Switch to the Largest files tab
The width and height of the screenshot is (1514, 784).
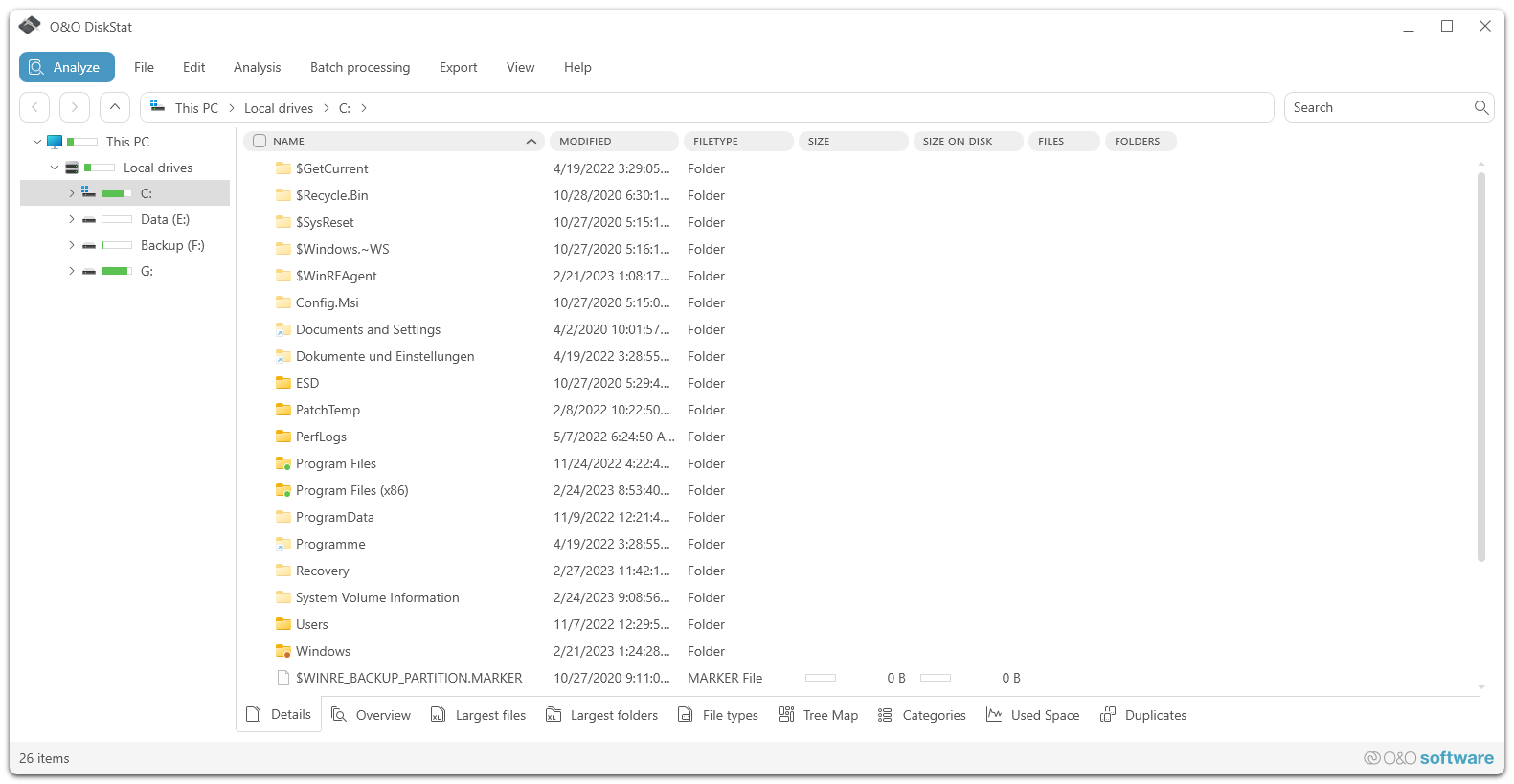pyautogui.click(x=478, y=715)
